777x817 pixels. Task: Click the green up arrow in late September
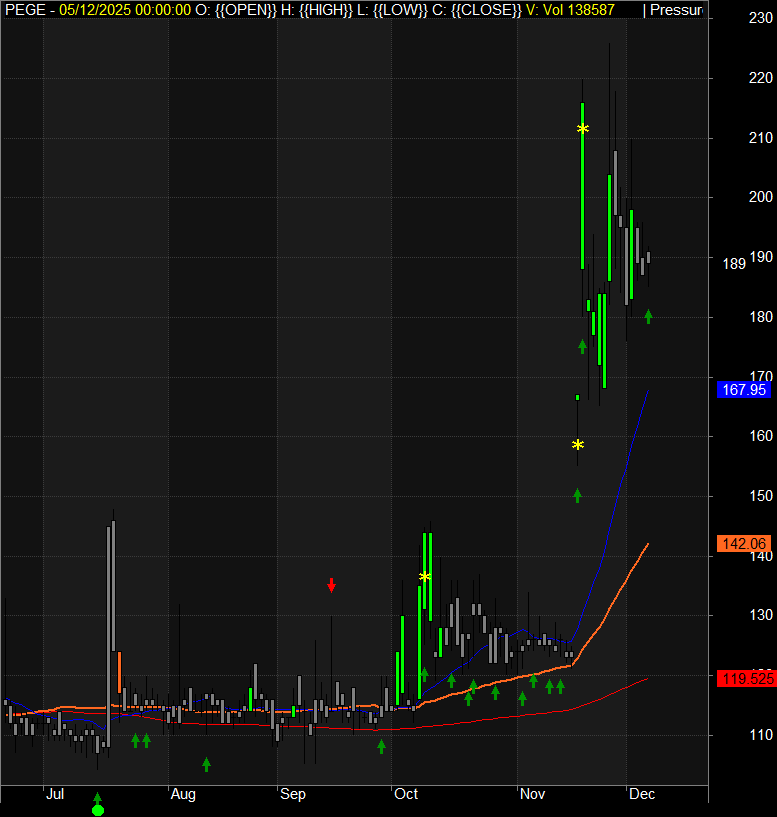[x=381, y=747]
